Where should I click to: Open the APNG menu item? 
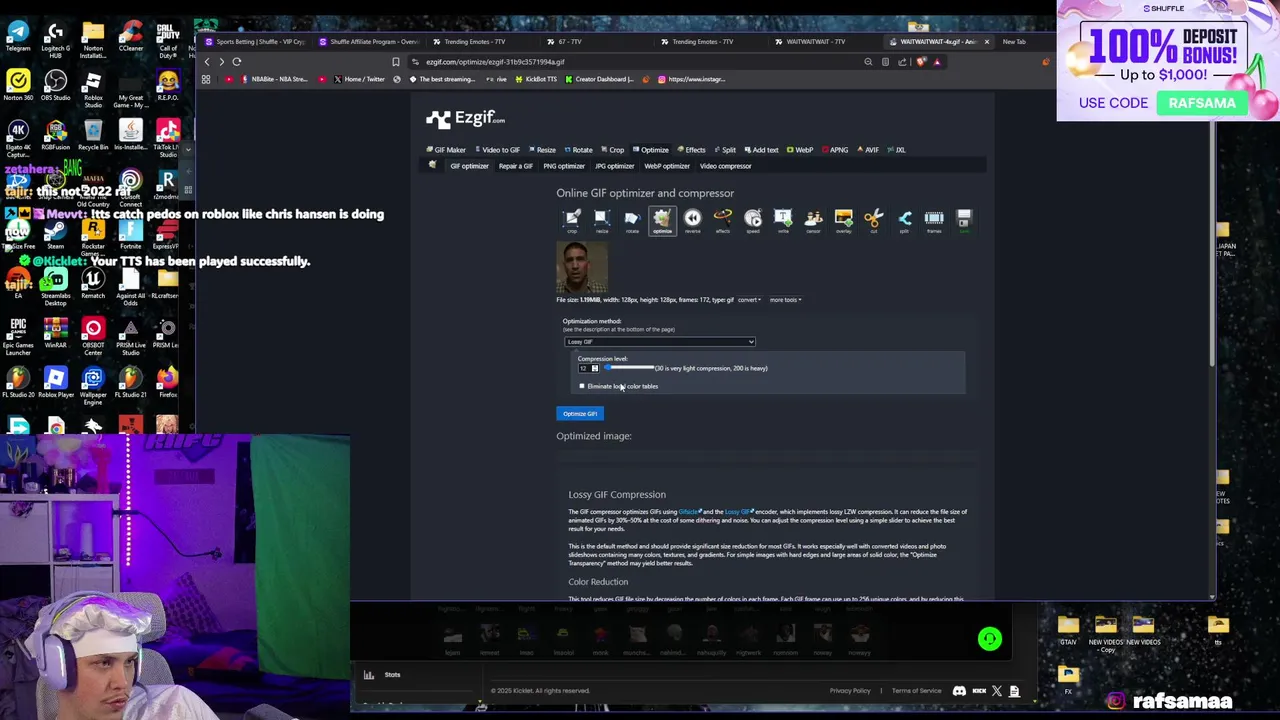pos(835,150)
